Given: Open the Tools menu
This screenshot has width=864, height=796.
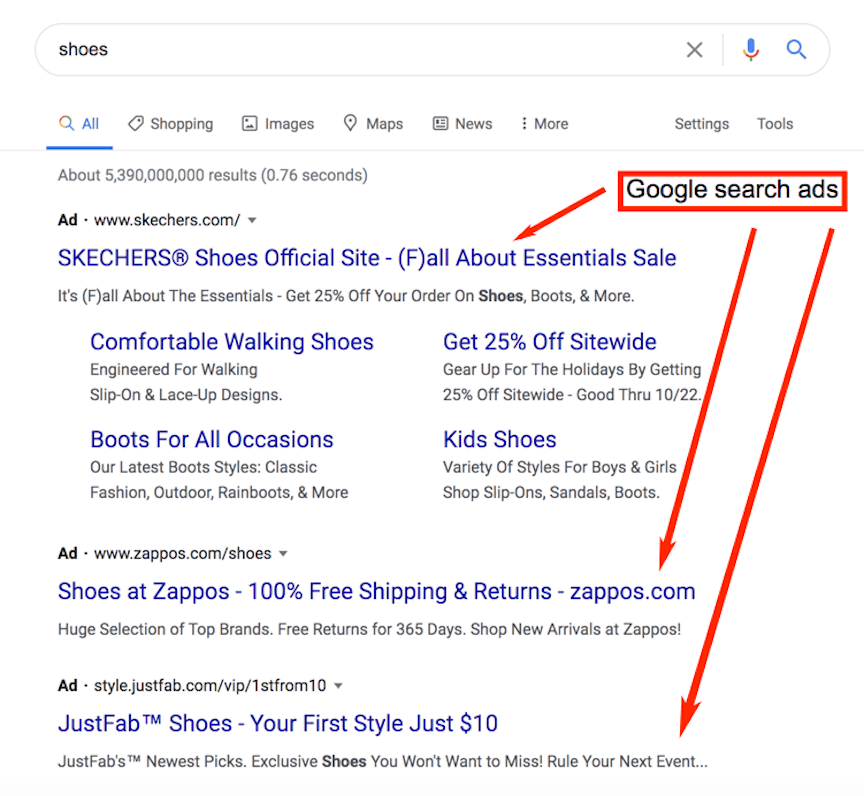Looking at the screenshot, I should click(x=774, y=123).
